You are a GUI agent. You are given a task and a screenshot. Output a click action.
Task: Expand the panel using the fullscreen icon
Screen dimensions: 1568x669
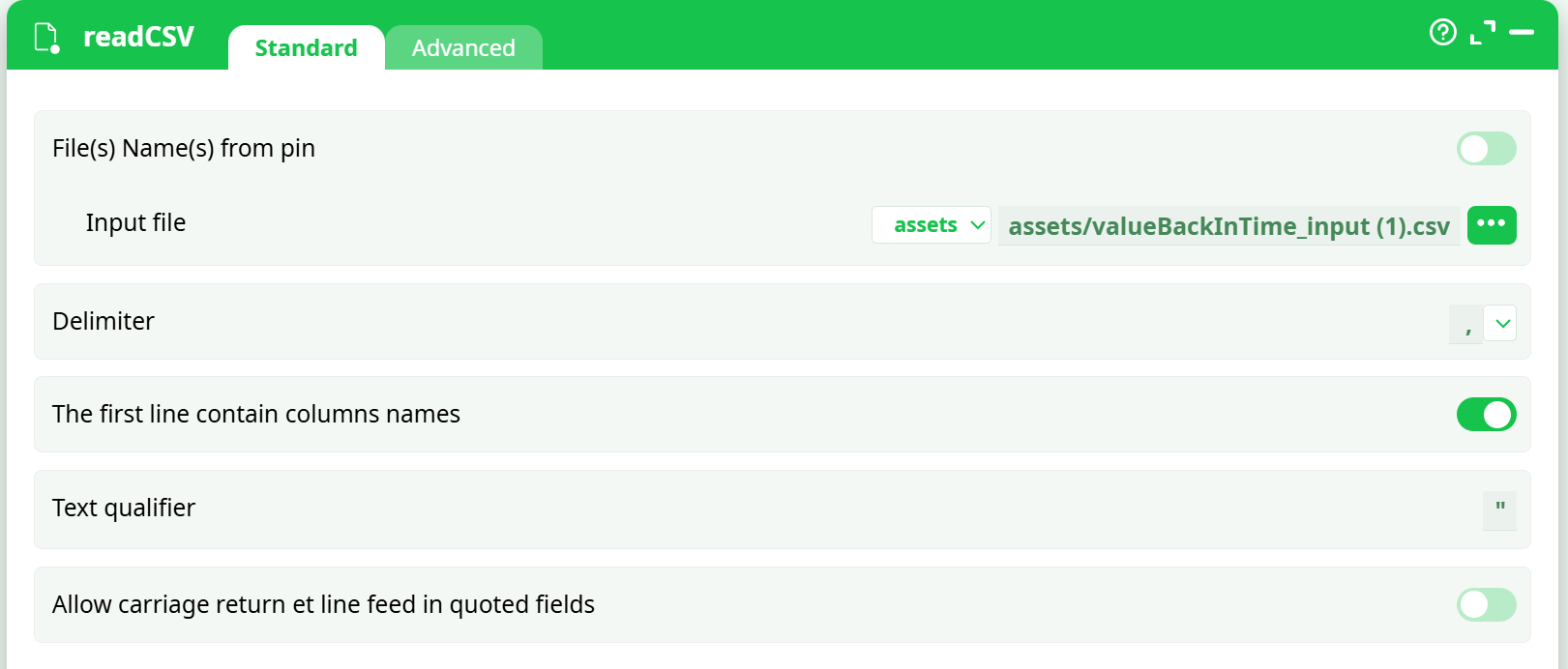pyautogui.click(x=1482, y=33)
